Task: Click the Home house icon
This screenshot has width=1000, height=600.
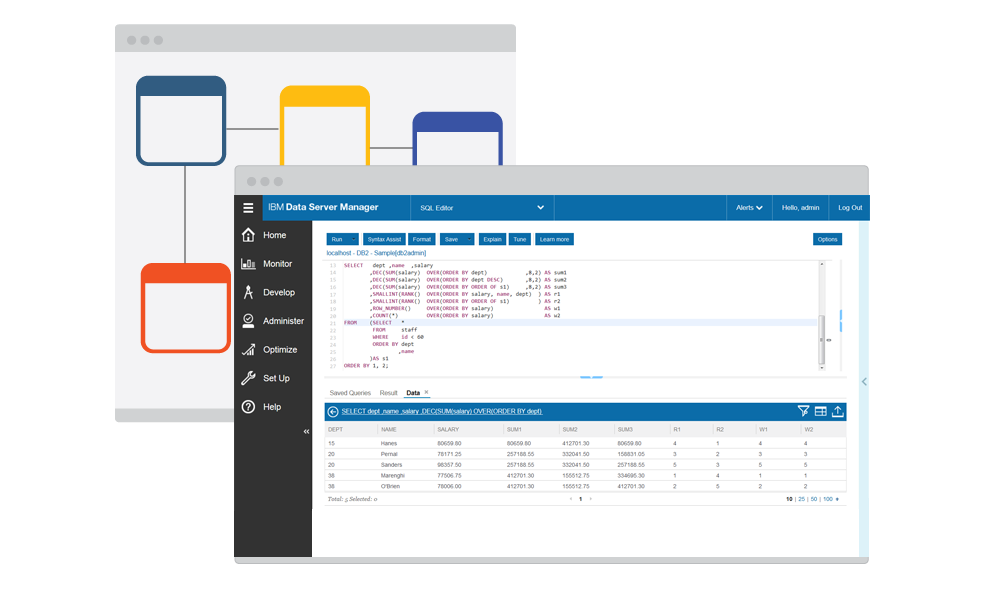Action: click(248, 235)
